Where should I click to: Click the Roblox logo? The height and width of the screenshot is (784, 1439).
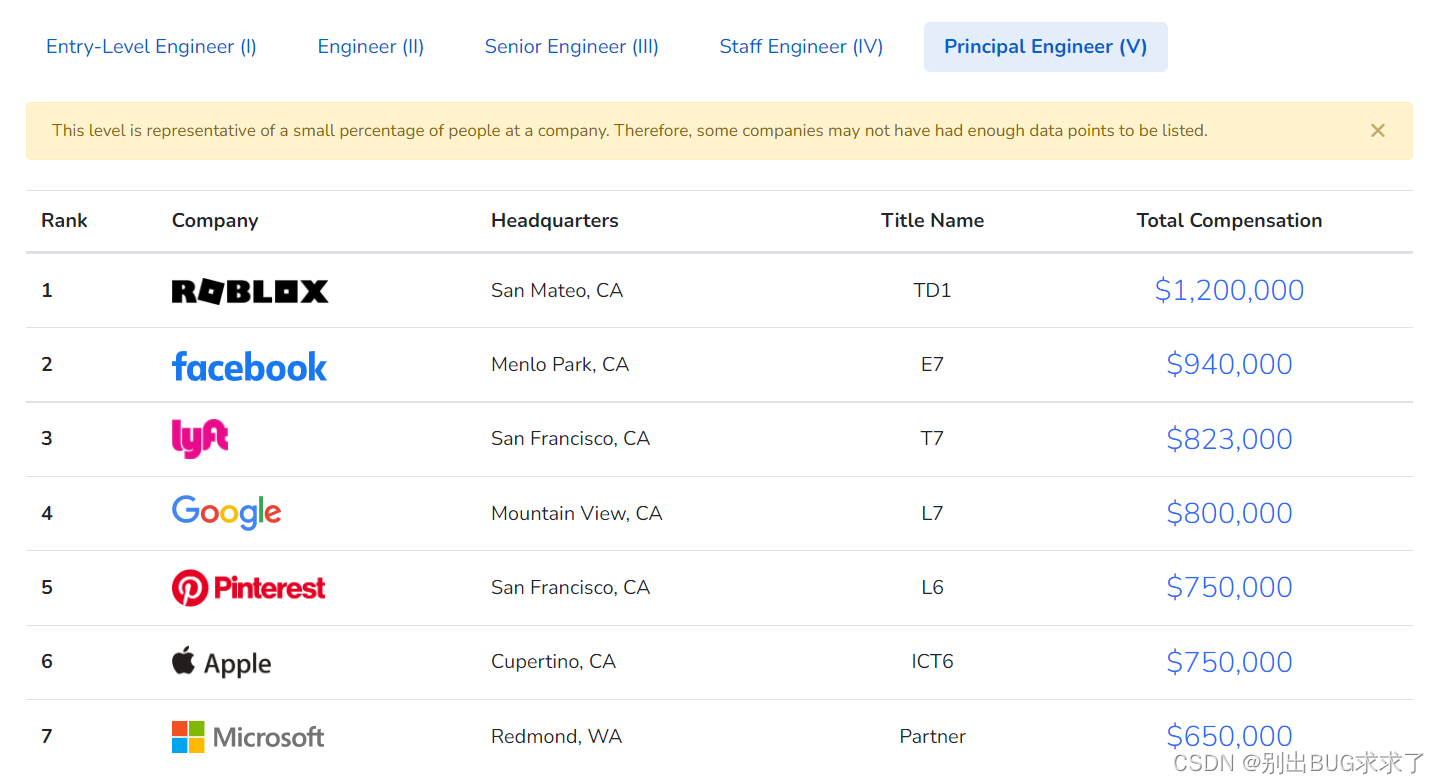point(250,291)
